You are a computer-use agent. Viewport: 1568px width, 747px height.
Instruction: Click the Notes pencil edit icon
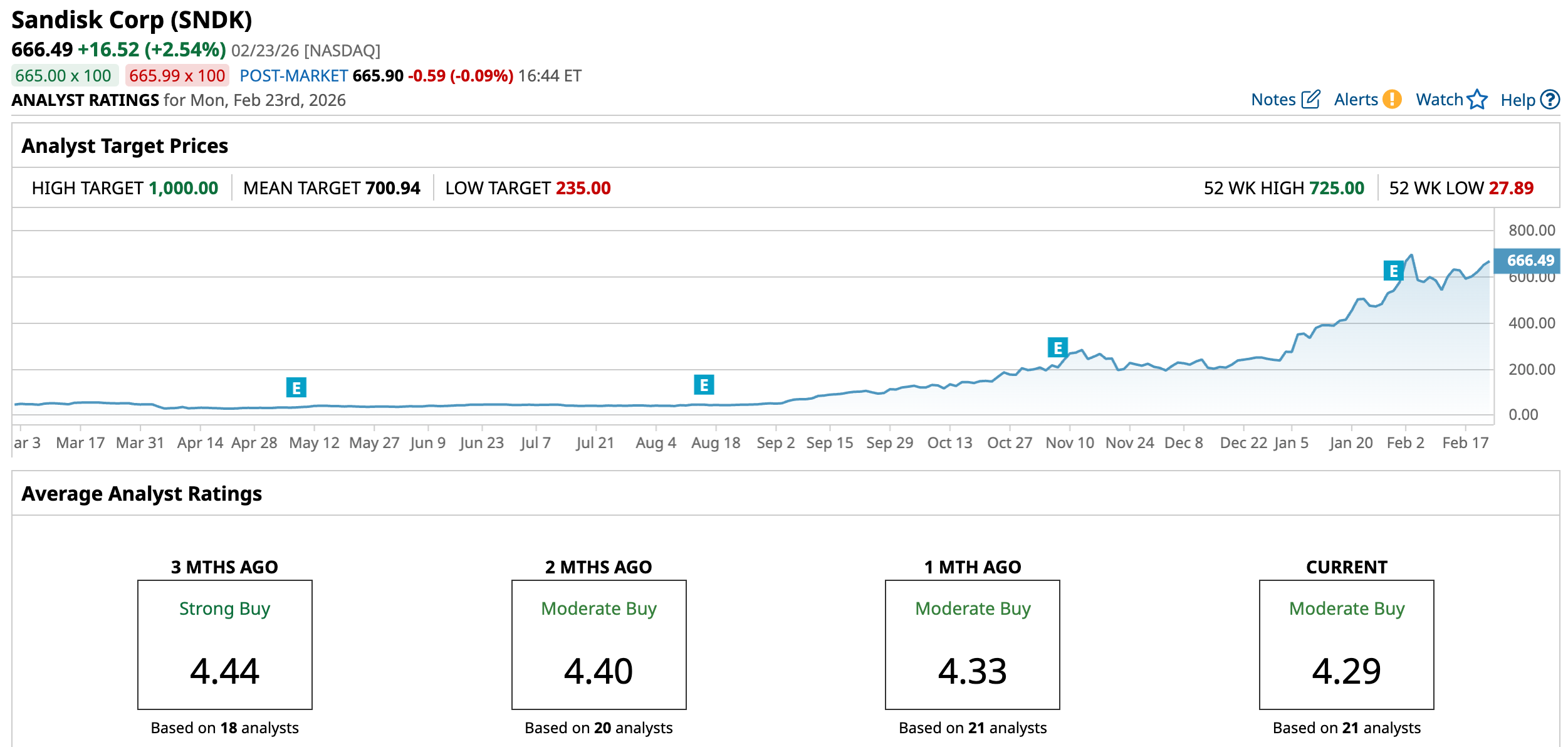point(1310,100)
